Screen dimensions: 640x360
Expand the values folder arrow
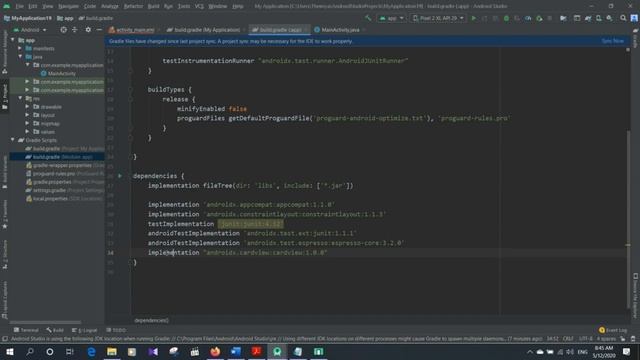click(x=27, y=131)
